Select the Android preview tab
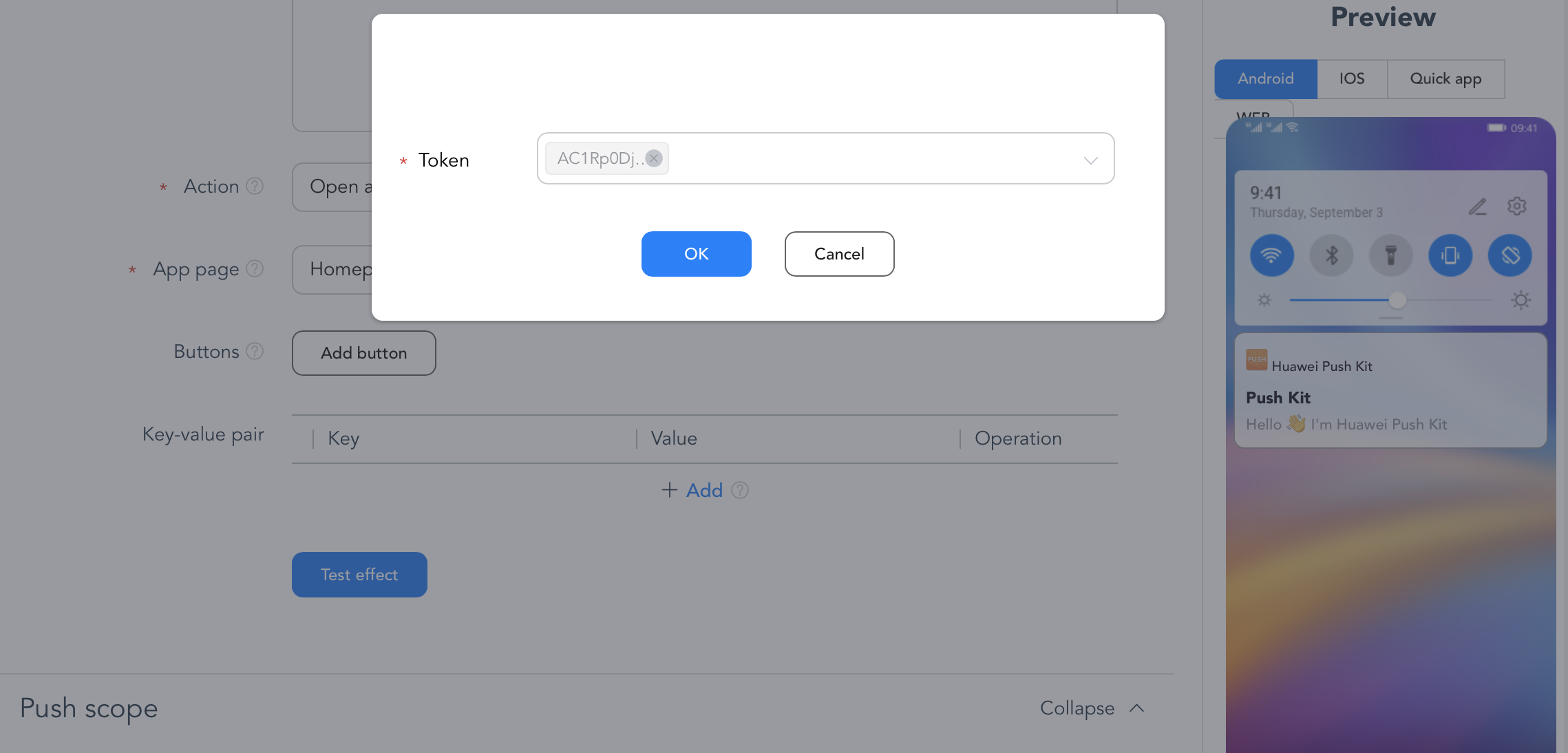The image size is (1568, 753). pyautogui.click(x=1265, y=78)
